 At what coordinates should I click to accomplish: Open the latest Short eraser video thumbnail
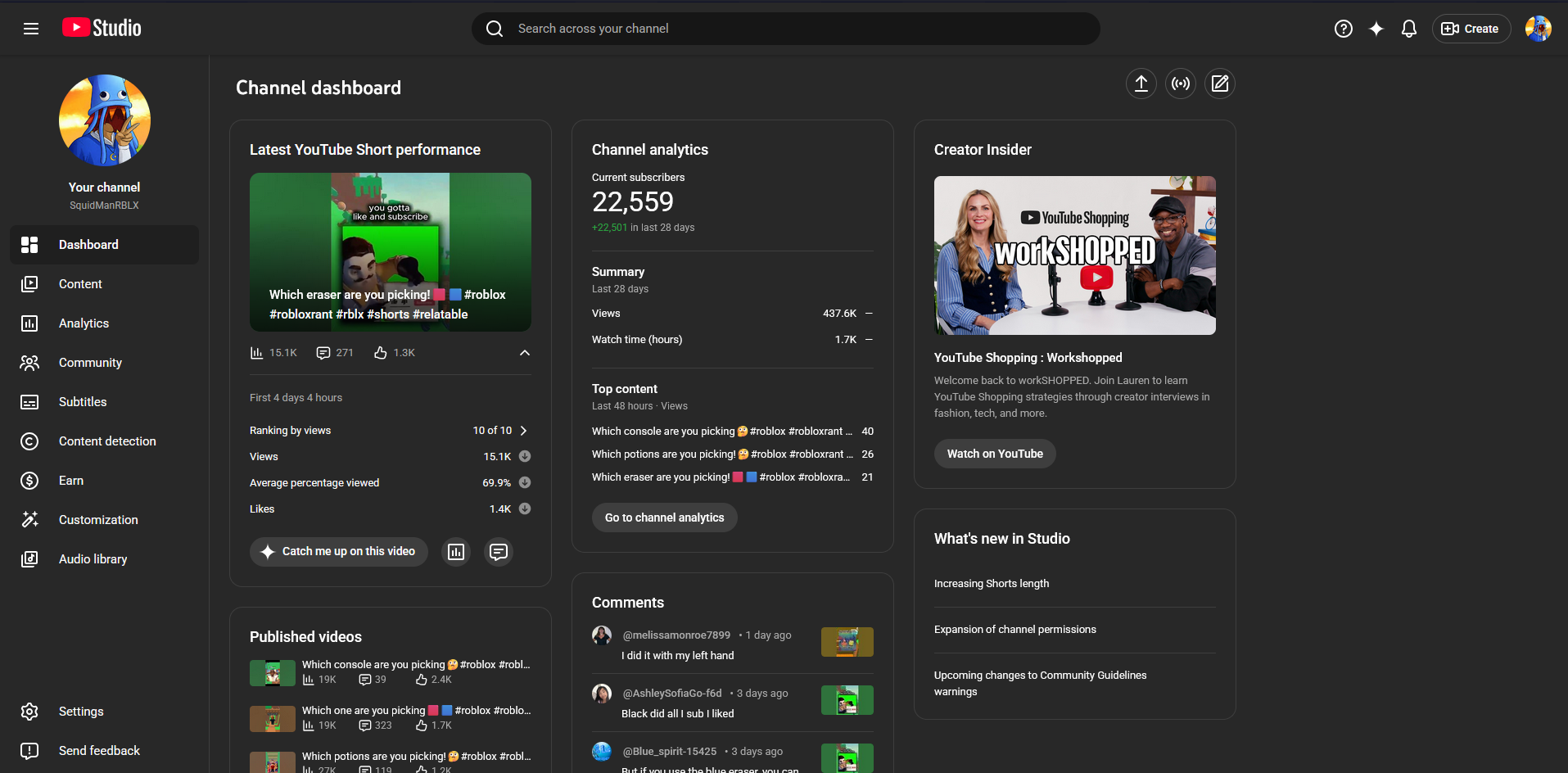[x=391, y=252]
